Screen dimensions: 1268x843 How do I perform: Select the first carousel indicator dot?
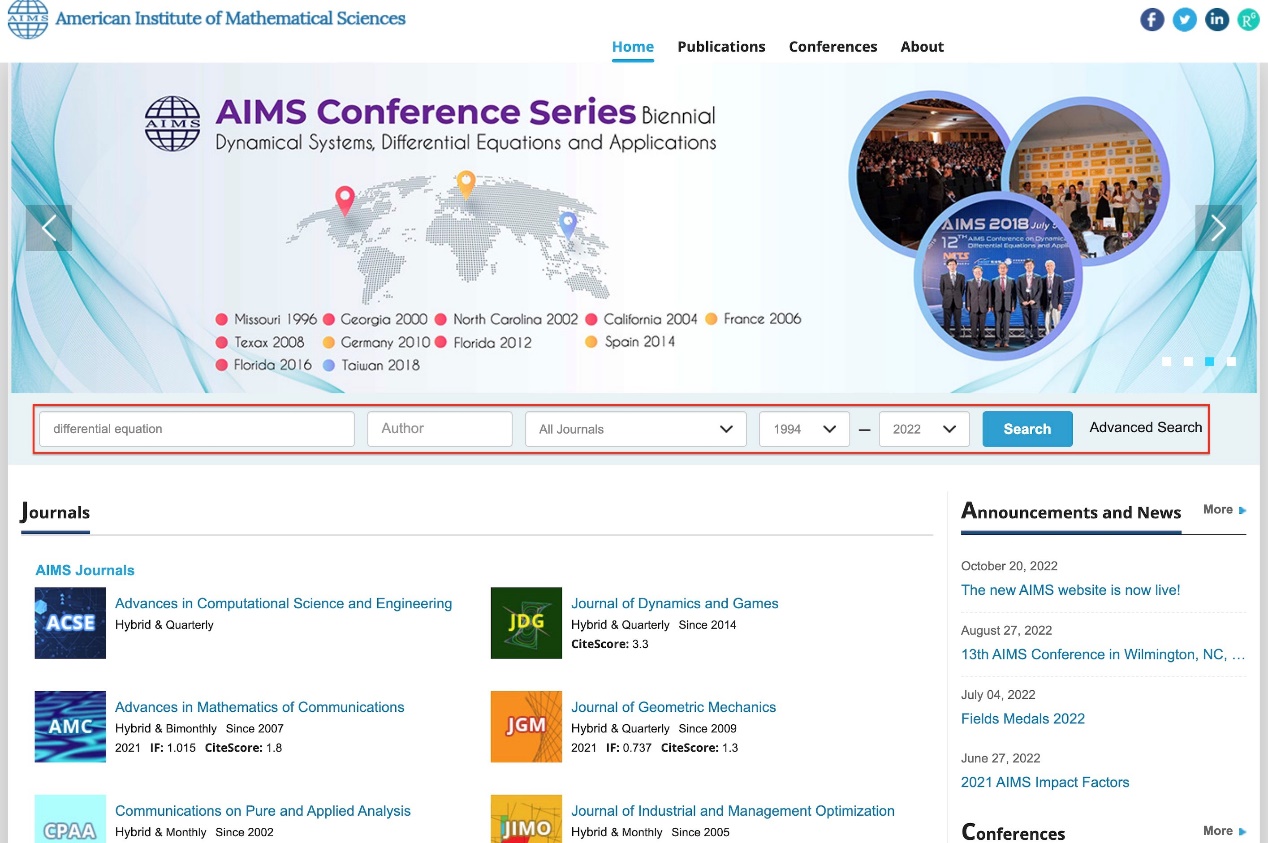(1166, 362)
